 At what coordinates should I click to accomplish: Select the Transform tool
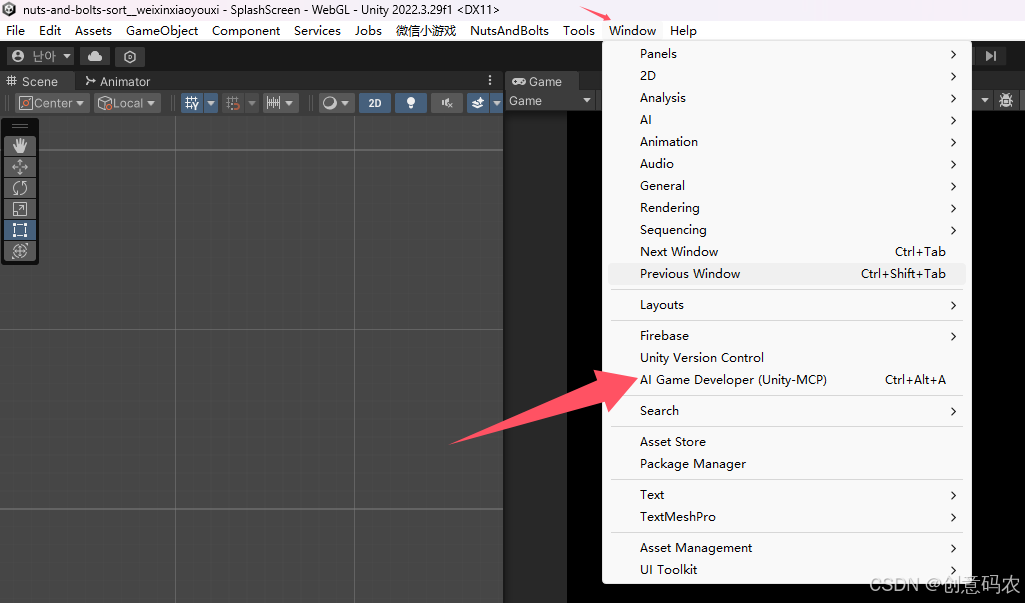[x=20, y=250]
